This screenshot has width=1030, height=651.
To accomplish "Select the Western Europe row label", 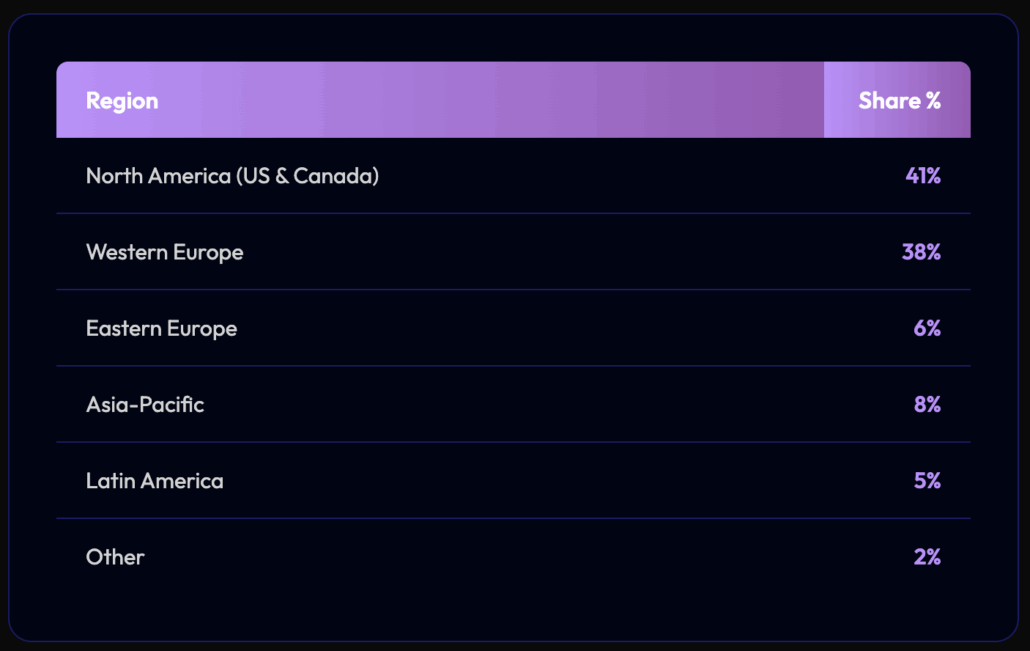I will (165, 252).
